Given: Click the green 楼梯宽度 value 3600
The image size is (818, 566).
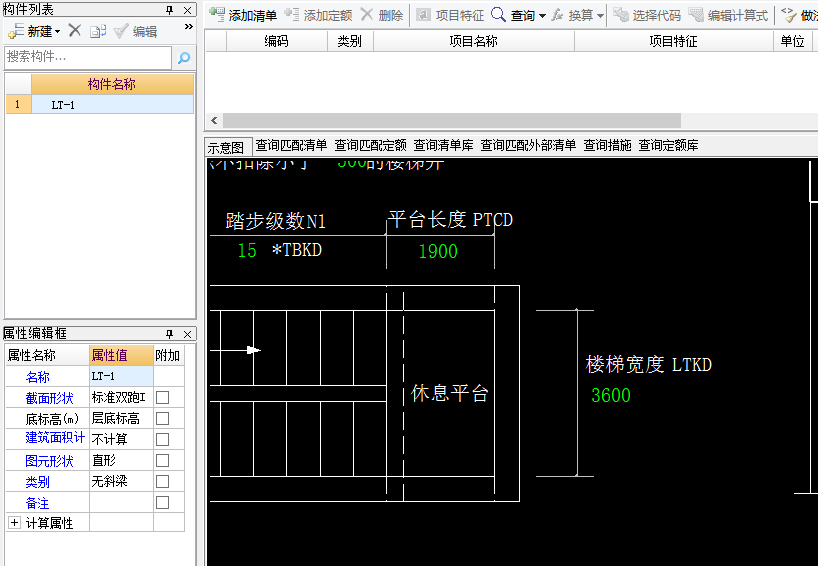Looking at the screenshot, I should 611,395.
